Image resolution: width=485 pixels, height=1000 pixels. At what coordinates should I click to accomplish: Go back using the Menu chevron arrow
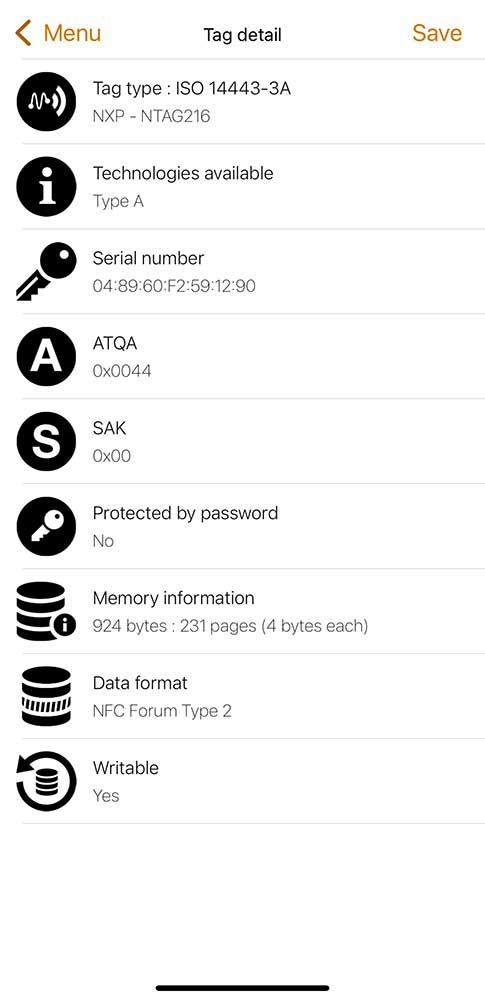[23, 33]
